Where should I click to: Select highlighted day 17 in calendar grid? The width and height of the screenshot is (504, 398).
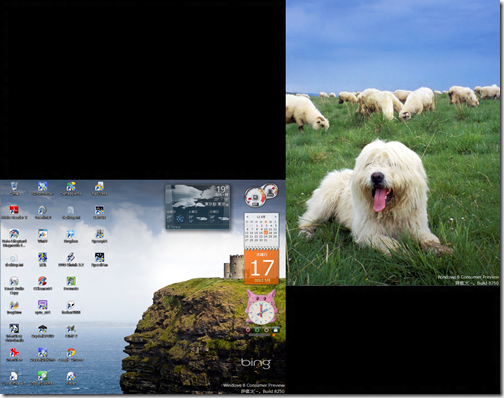click(x=266, y=232)
